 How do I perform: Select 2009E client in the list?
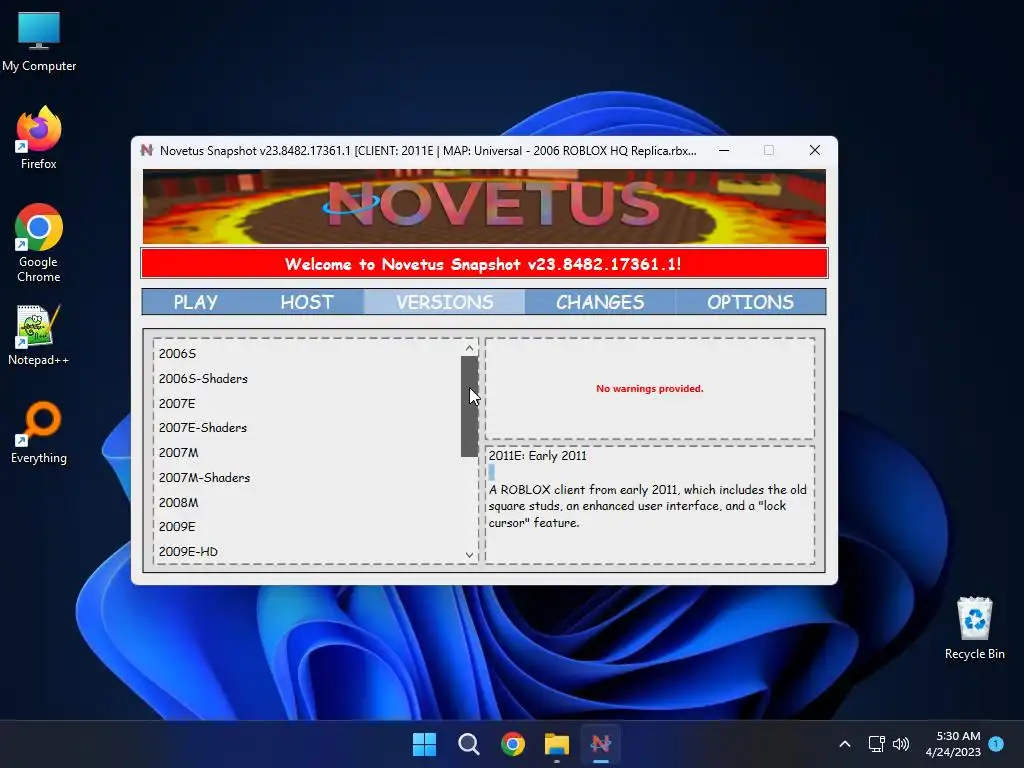click(307, 526)
